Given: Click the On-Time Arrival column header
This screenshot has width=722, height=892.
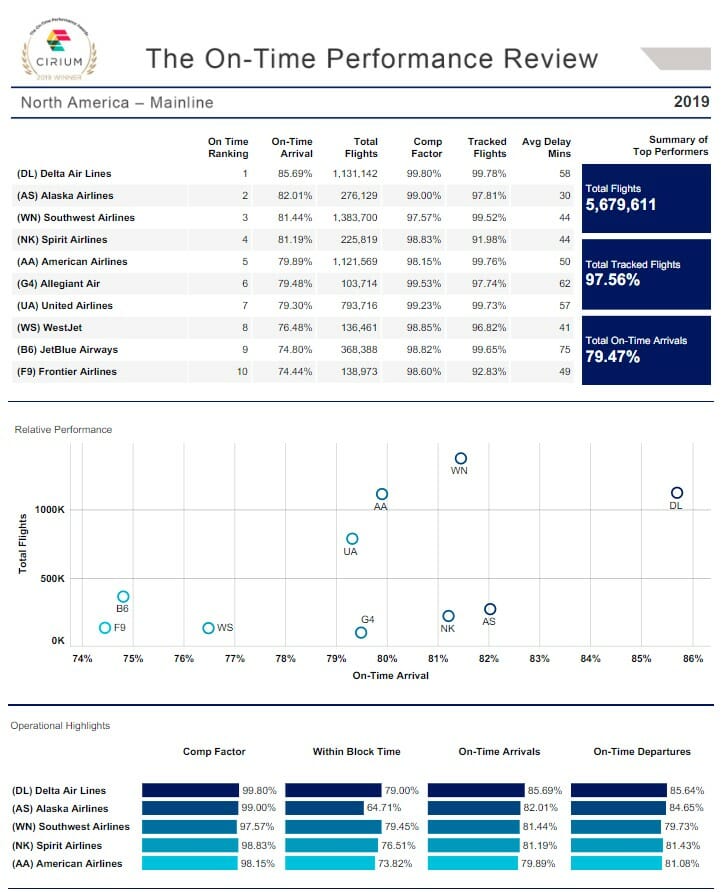Looking at the screenshot, I should pos(292,147).
